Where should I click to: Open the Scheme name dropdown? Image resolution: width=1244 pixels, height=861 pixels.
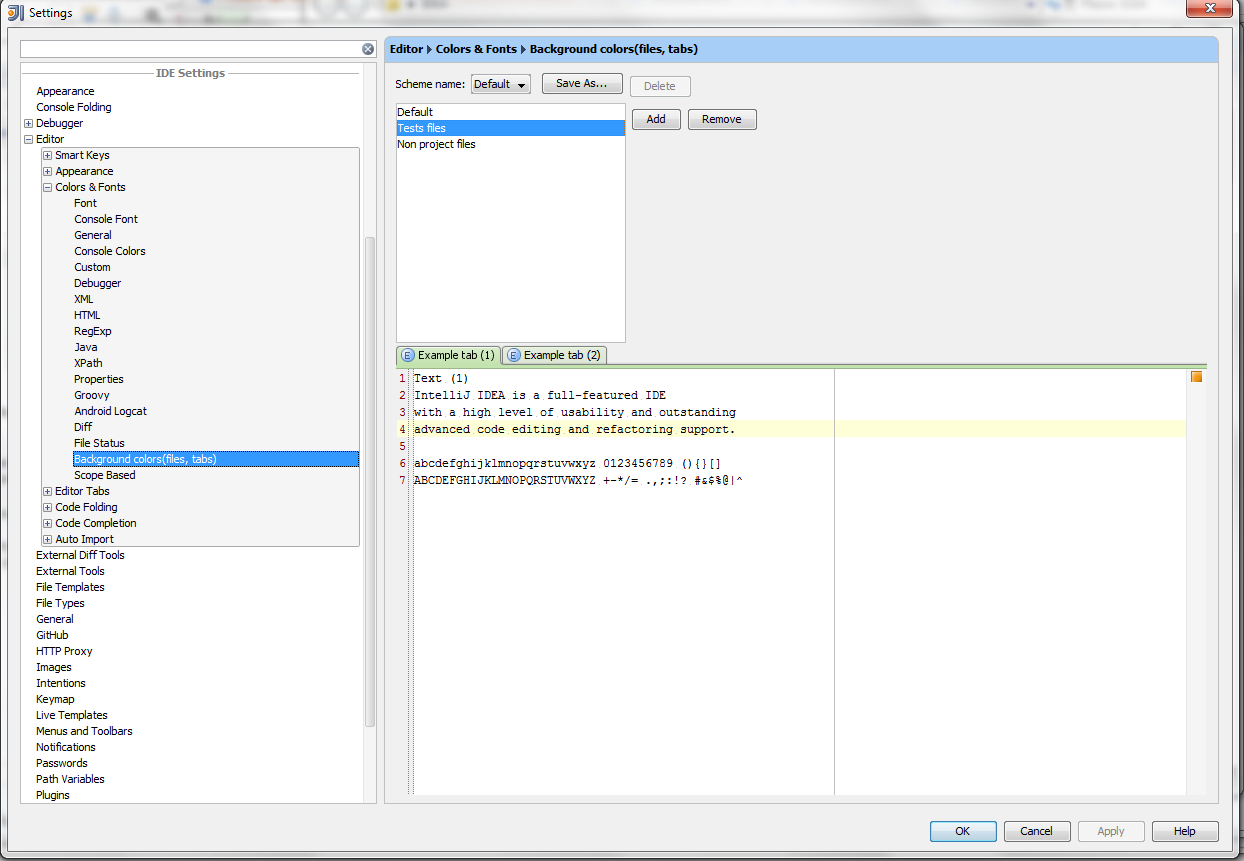[x=501, y=84]
